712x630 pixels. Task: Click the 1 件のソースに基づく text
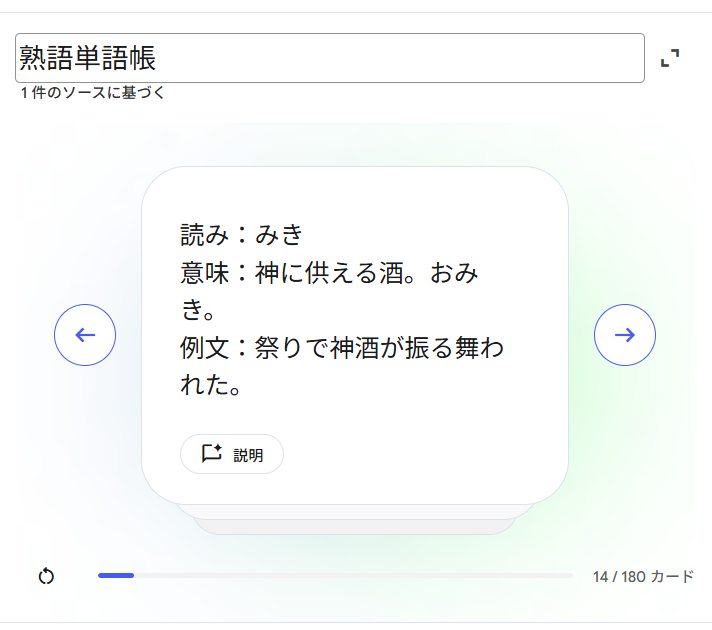pos(93,93)
